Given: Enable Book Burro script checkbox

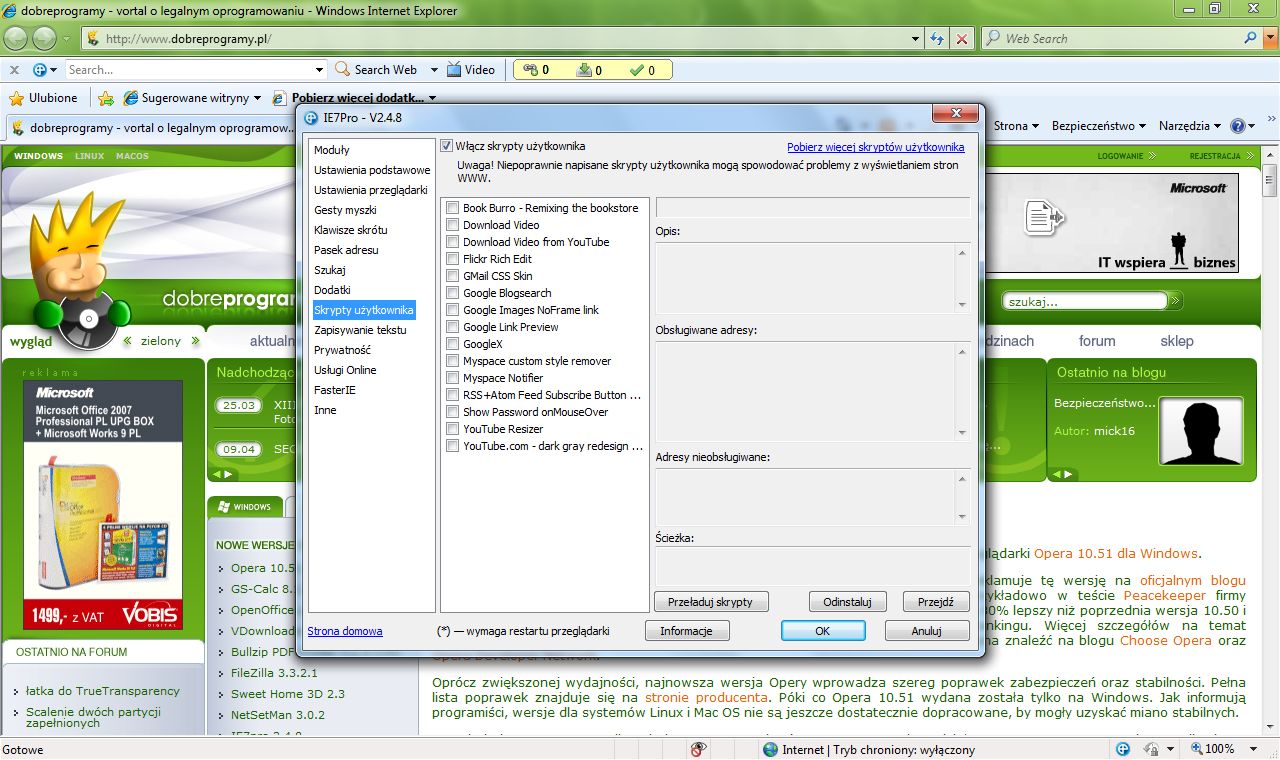Looking at the screenshot, I should click(453, 208).
